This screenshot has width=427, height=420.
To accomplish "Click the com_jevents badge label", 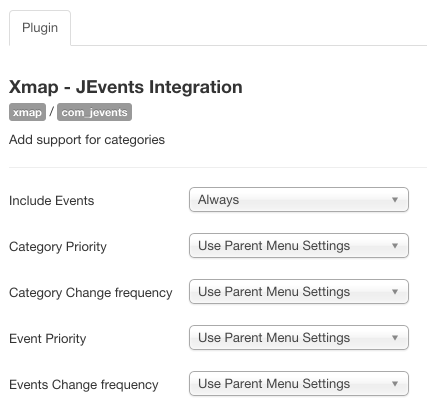I will (x=94, y=112).
